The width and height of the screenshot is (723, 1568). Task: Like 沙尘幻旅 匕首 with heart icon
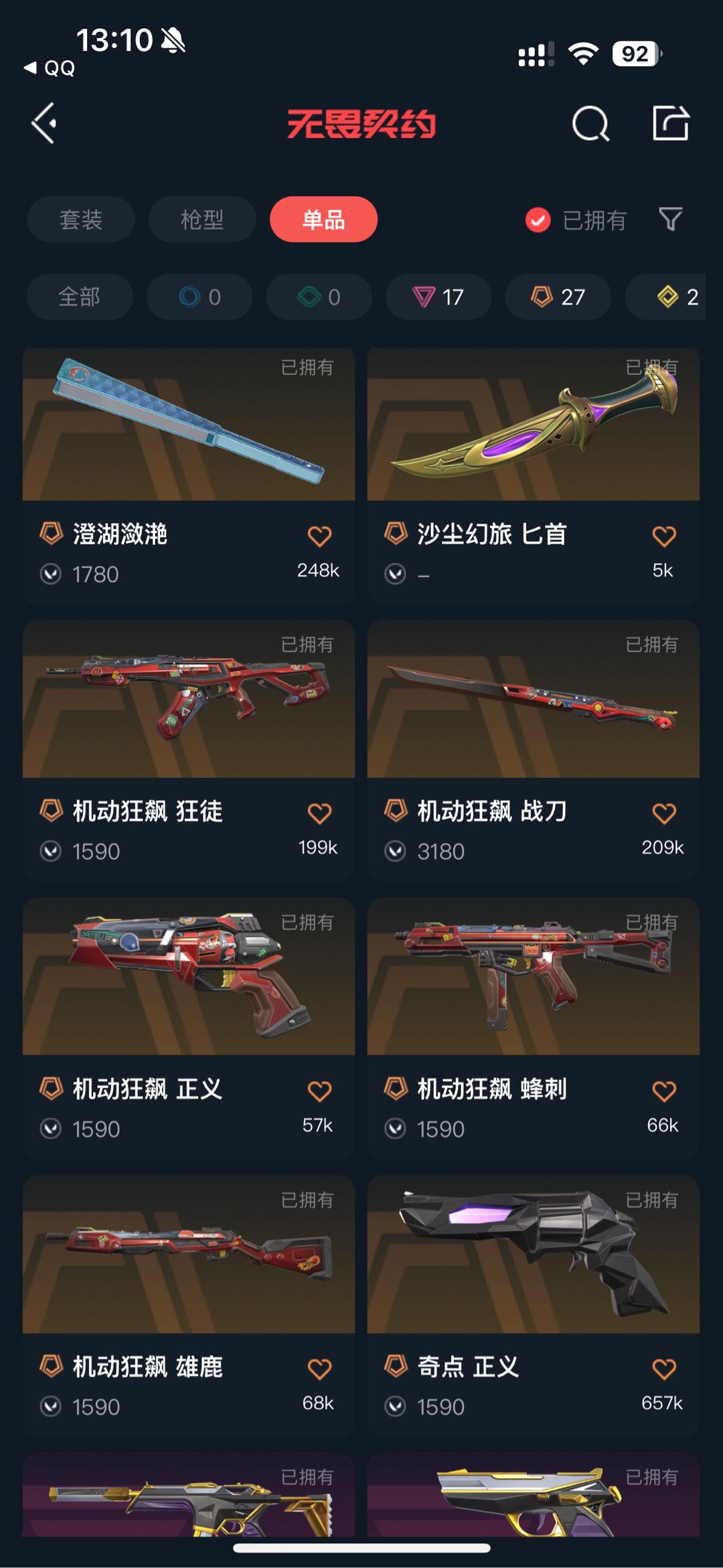point(664,536)
